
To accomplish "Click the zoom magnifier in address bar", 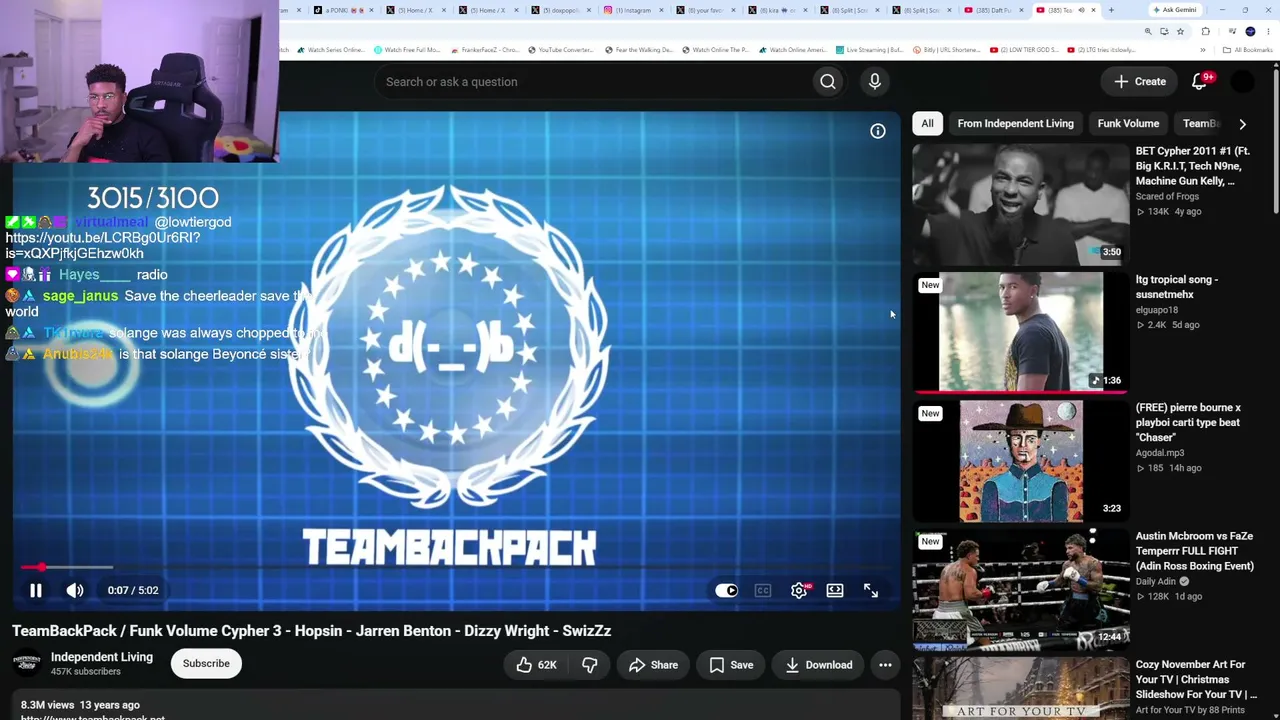I will click(1148, 32).
